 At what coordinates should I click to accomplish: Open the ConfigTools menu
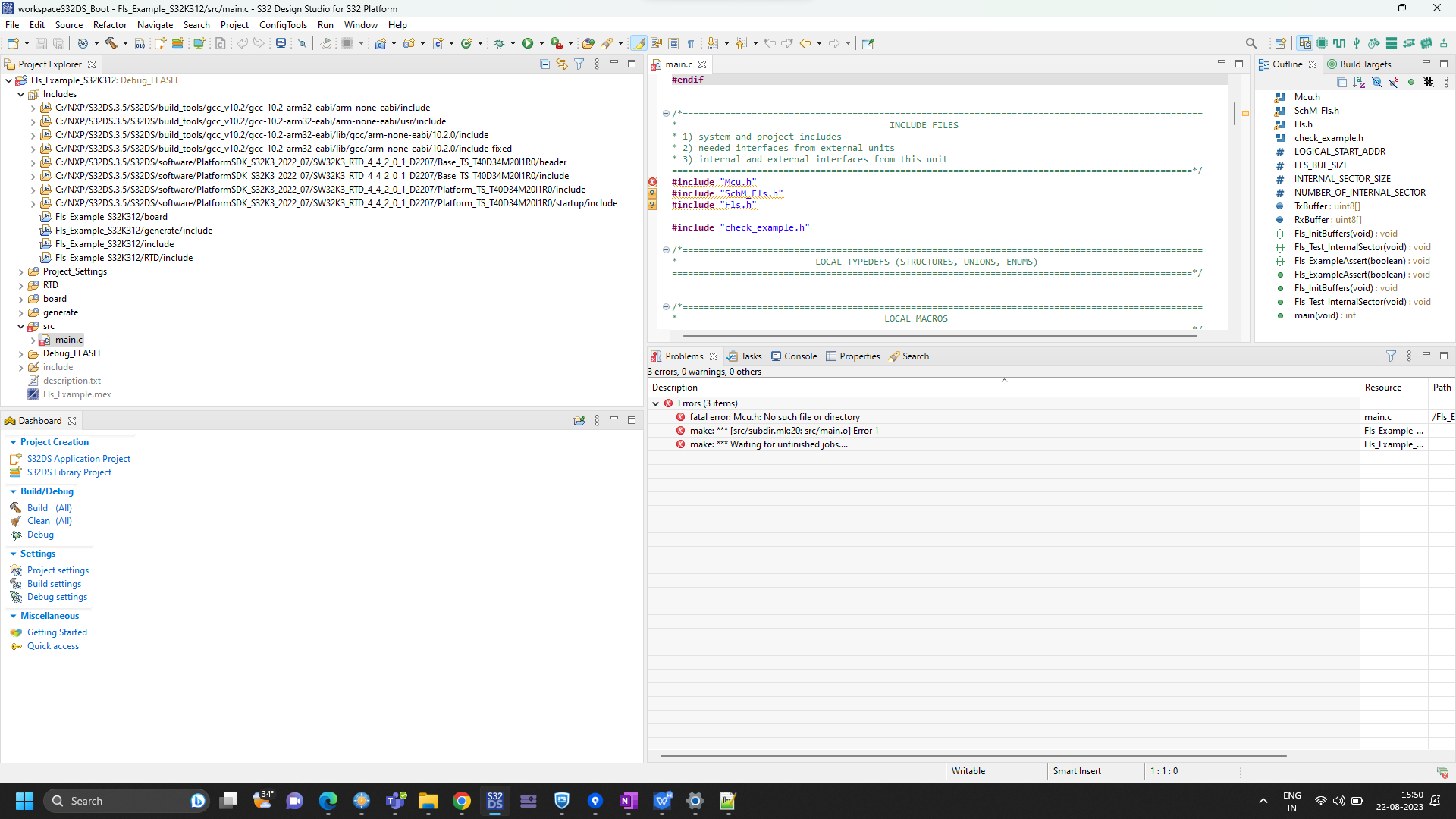coord(283,25)
